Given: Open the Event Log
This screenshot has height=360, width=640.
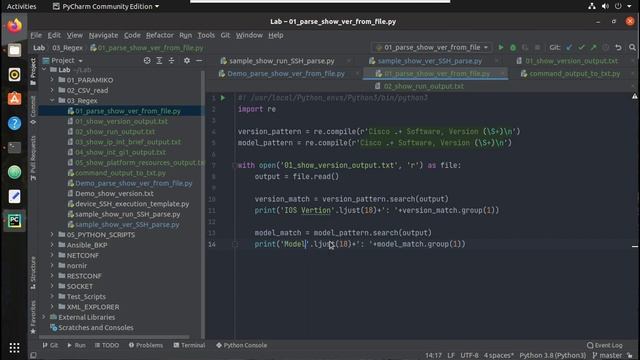Looking at the screenshot, I should click(604, 345).
